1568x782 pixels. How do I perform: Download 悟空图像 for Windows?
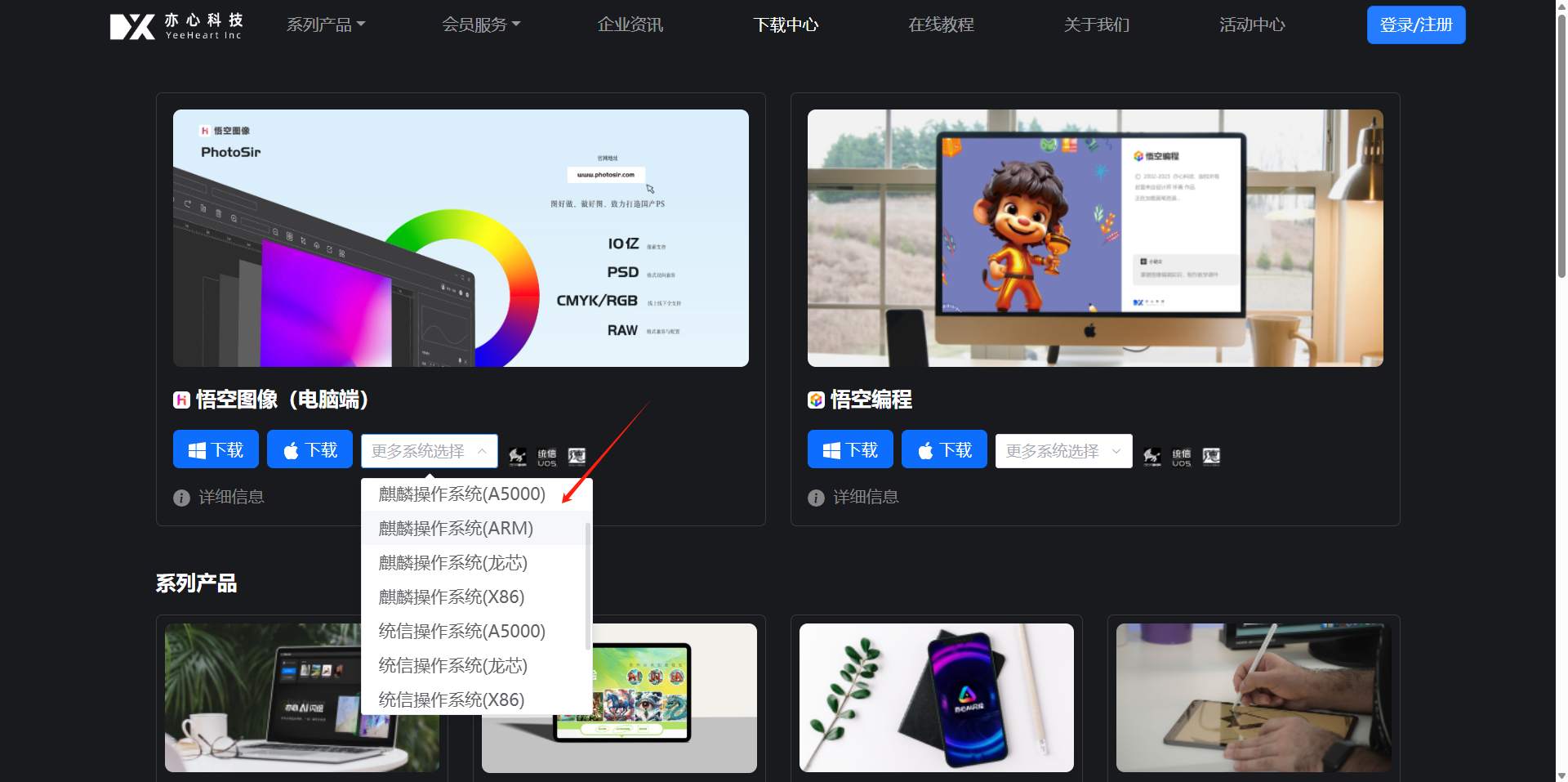pyautogui.click(x=216, y=449)
